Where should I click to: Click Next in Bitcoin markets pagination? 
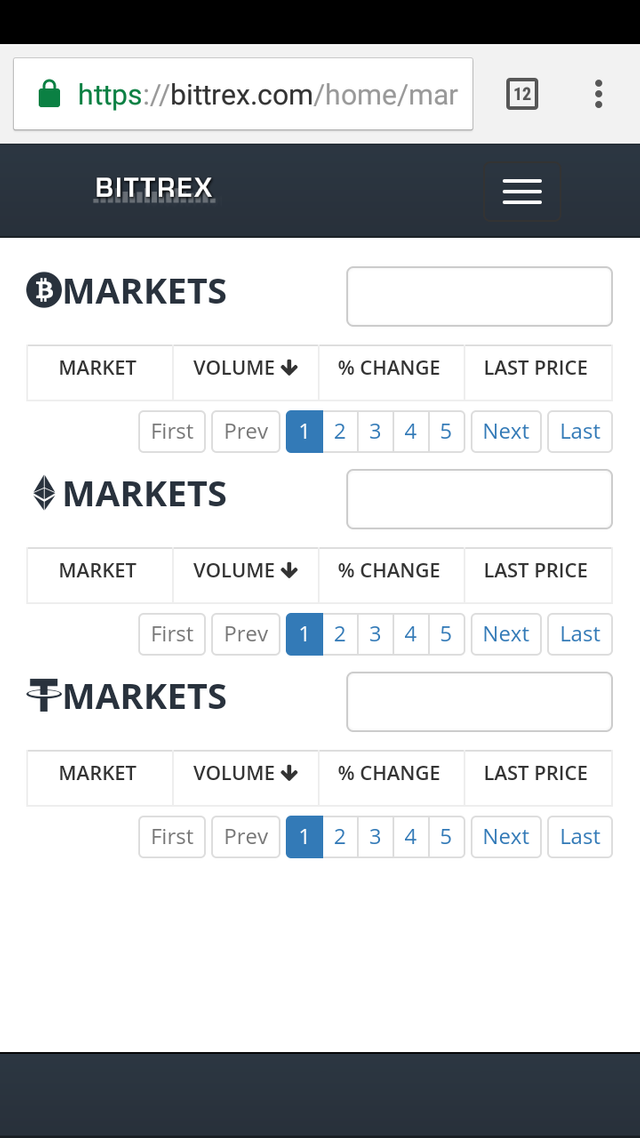point(506,432)
